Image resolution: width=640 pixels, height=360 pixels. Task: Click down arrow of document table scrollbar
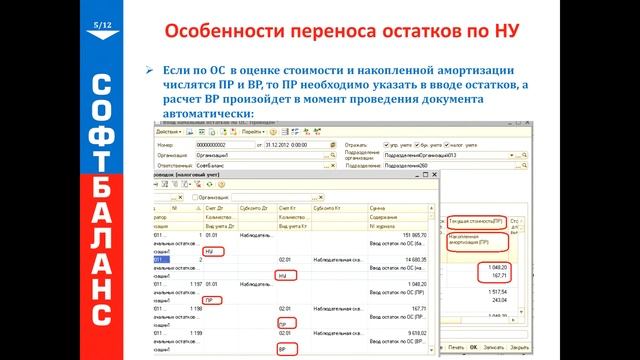(521, 312)
